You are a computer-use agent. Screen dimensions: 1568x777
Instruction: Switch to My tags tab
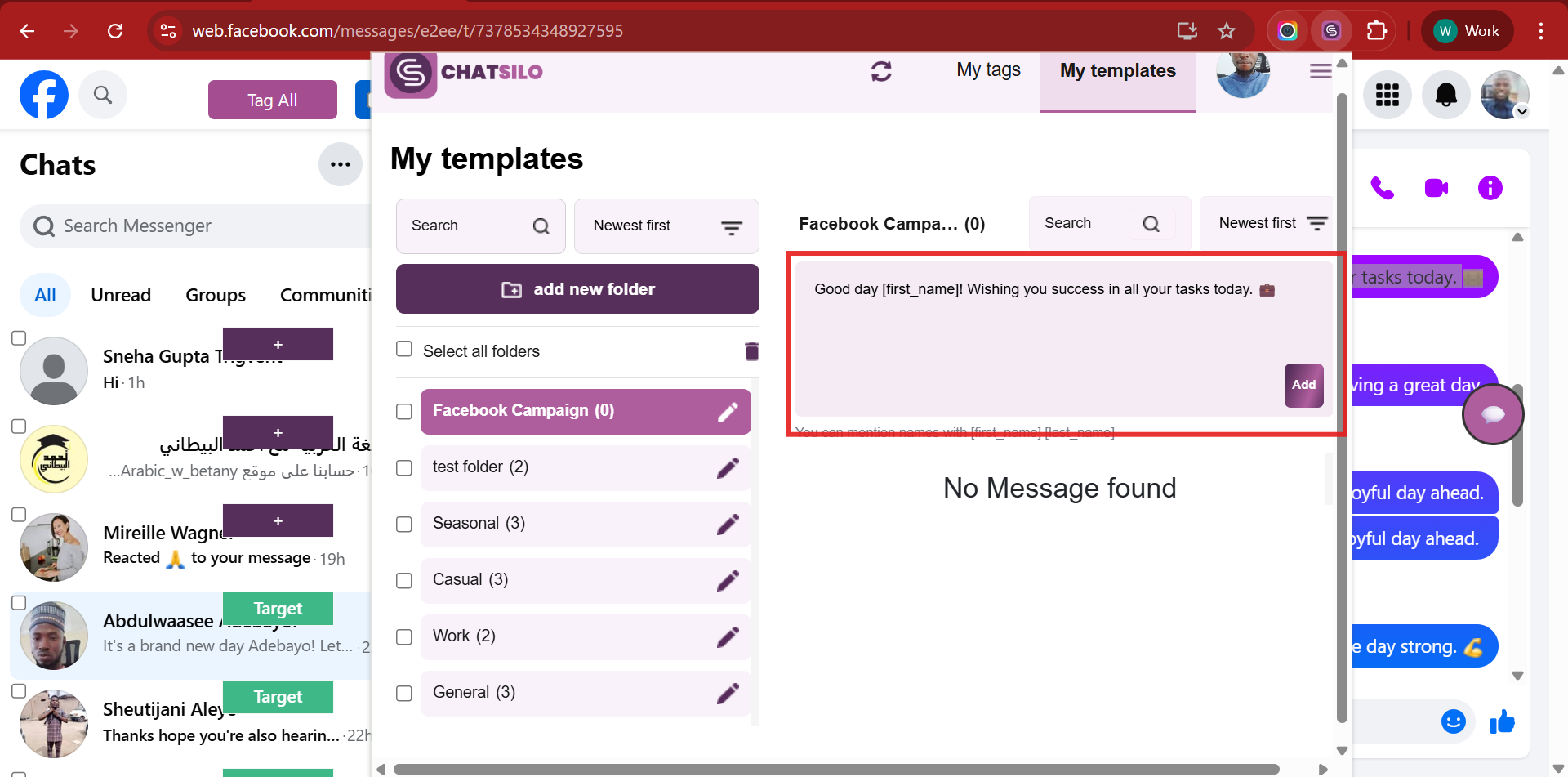[988, 70]
